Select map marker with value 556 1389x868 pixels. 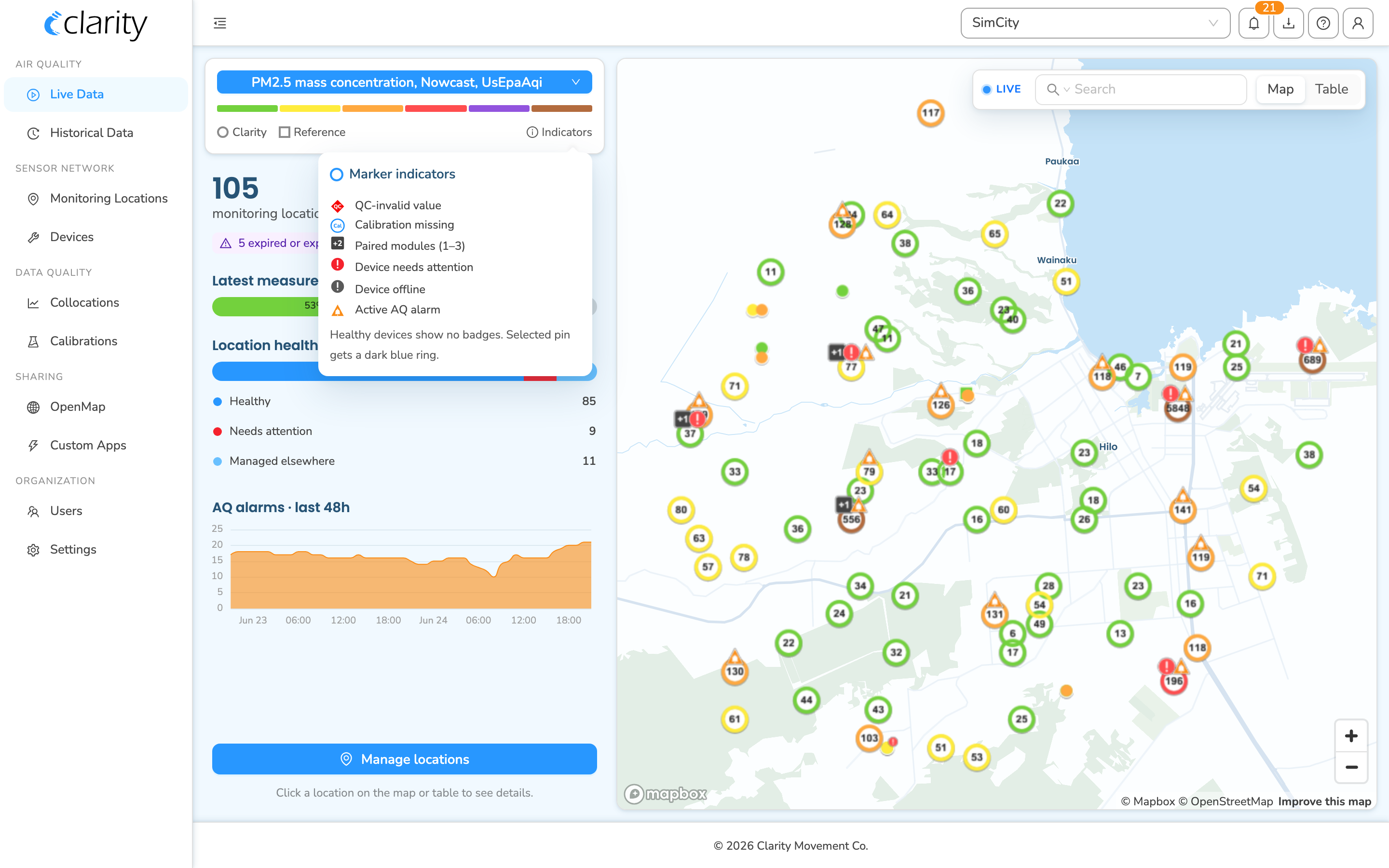[x=851, y=519]
